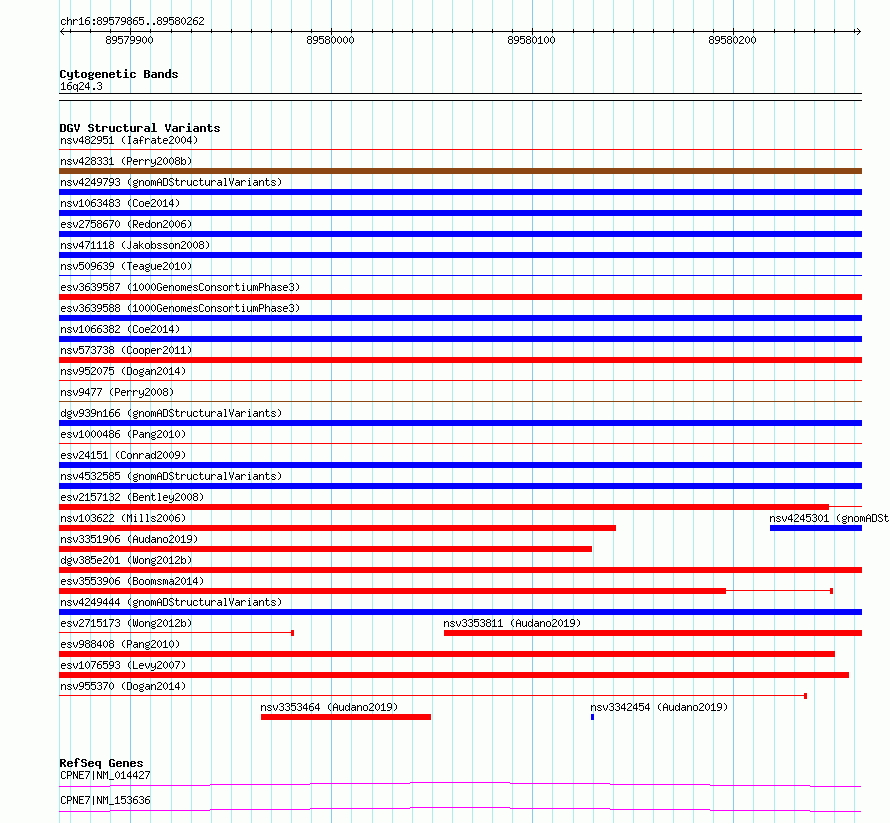Open the esv3639587 1000GenomesConsortiumPhase3 label
The width and height of the screenshot is (890, 823).
(x=180, y=287)
